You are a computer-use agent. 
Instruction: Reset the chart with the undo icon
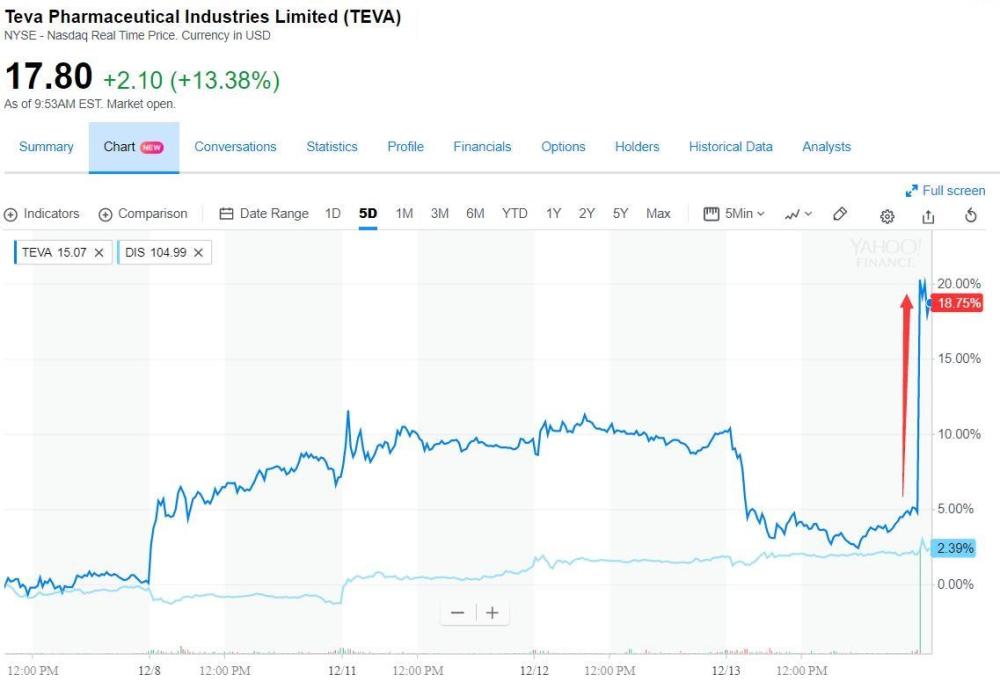click(x=971, y=216)
